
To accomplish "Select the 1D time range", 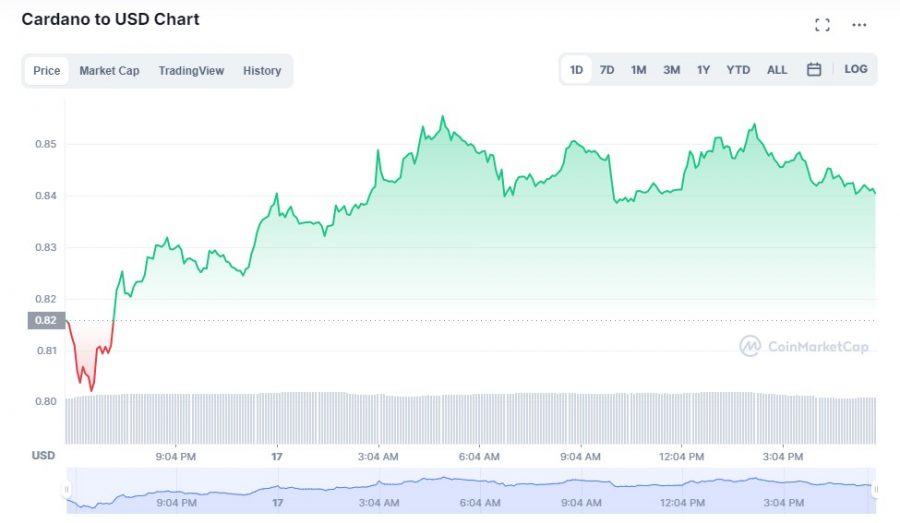I will (577, 70).
